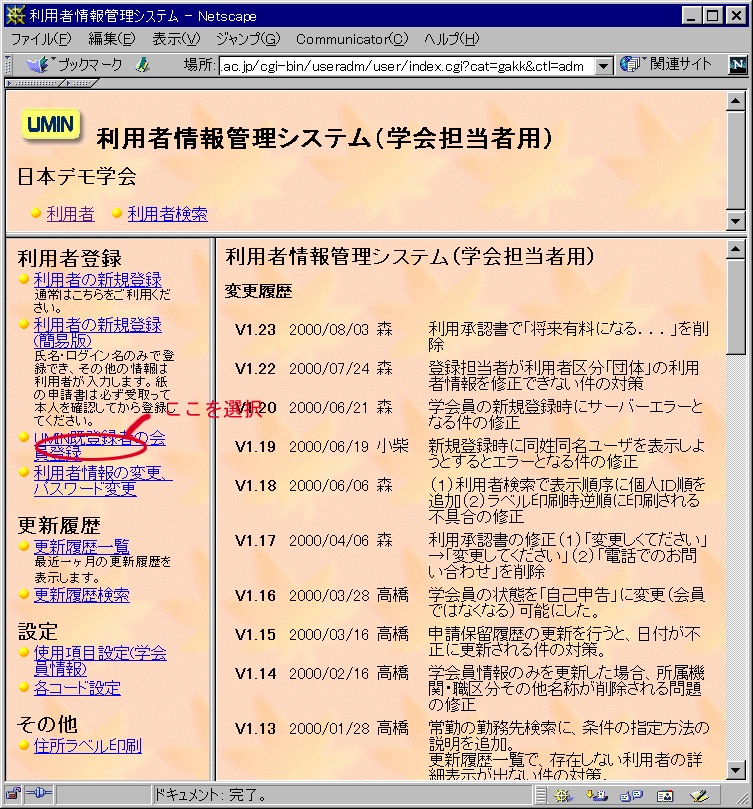Click the Netscape N logo

pos(738,65)
